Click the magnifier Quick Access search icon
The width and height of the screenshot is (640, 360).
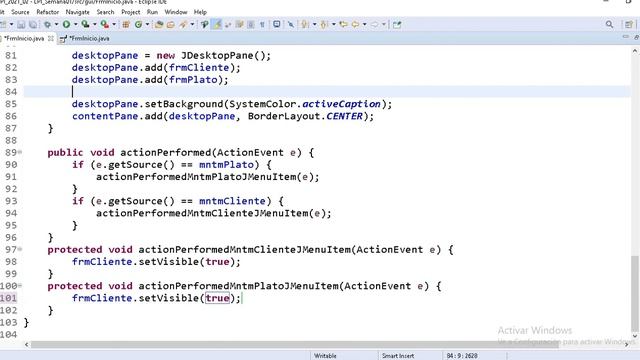tap(609, 24)
